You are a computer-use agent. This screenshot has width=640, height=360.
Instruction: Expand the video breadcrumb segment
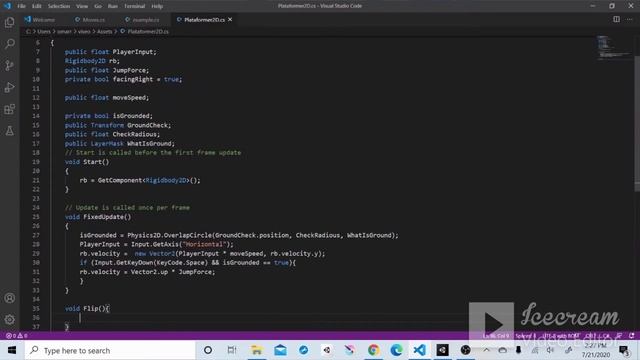point(84,31)
